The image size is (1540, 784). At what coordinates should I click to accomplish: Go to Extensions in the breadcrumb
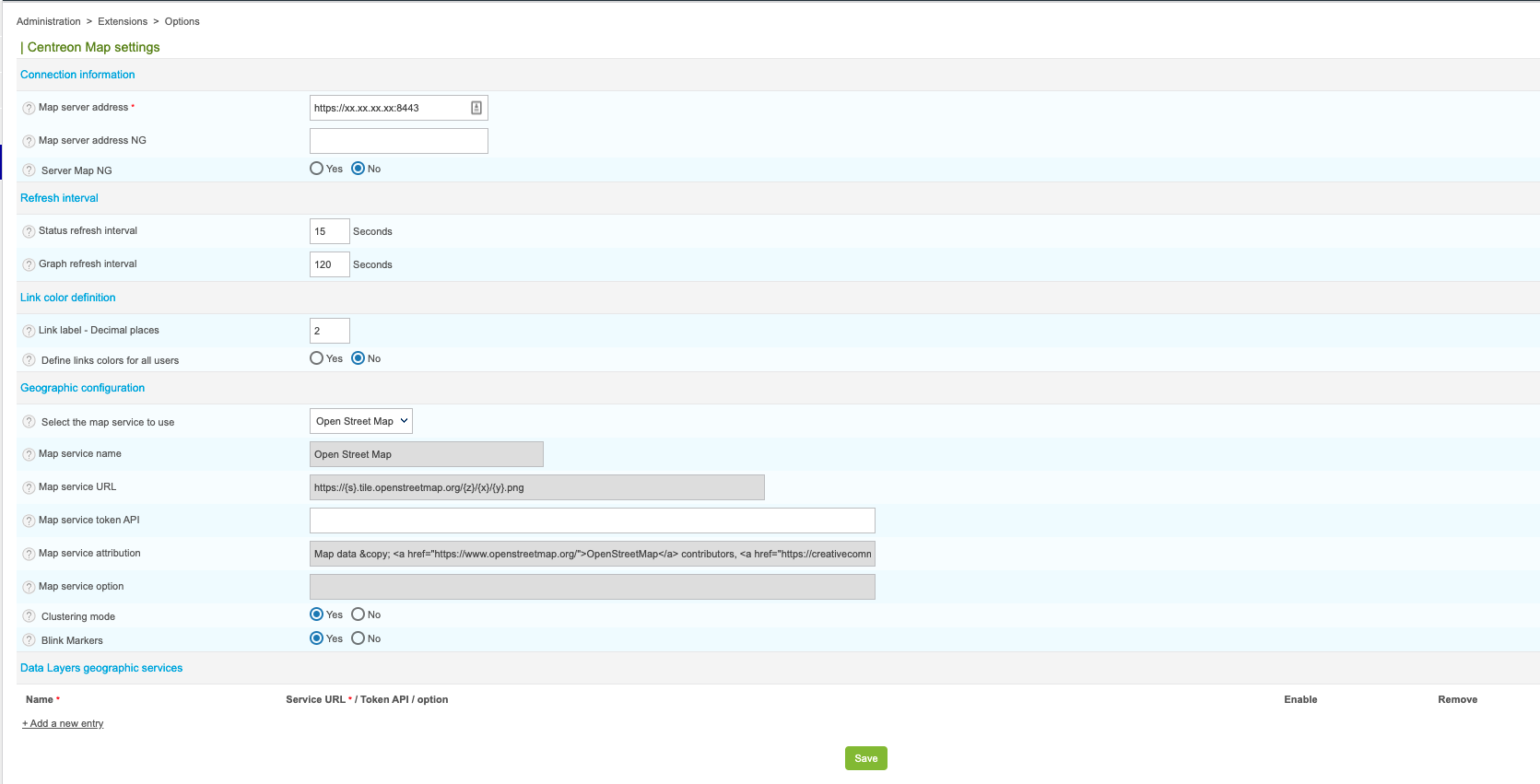click(123, 21)
